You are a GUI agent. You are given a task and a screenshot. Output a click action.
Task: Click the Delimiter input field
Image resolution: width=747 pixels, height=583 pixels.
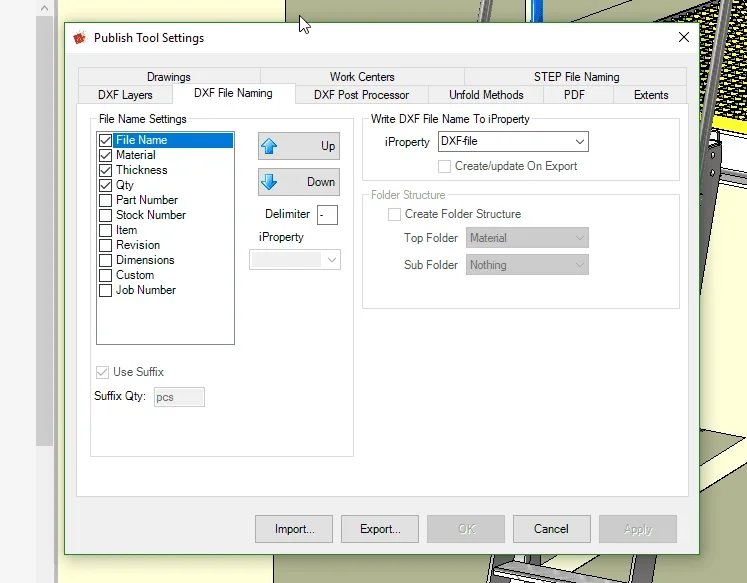point(327,215)
